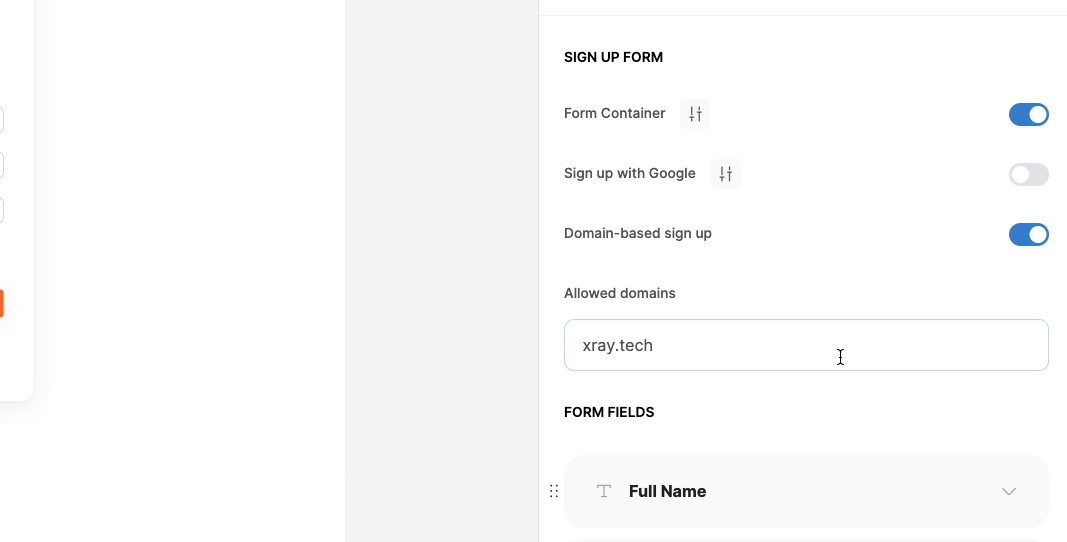
Task: Disable the Domain-based sign up toggle
Action: 1028,234
